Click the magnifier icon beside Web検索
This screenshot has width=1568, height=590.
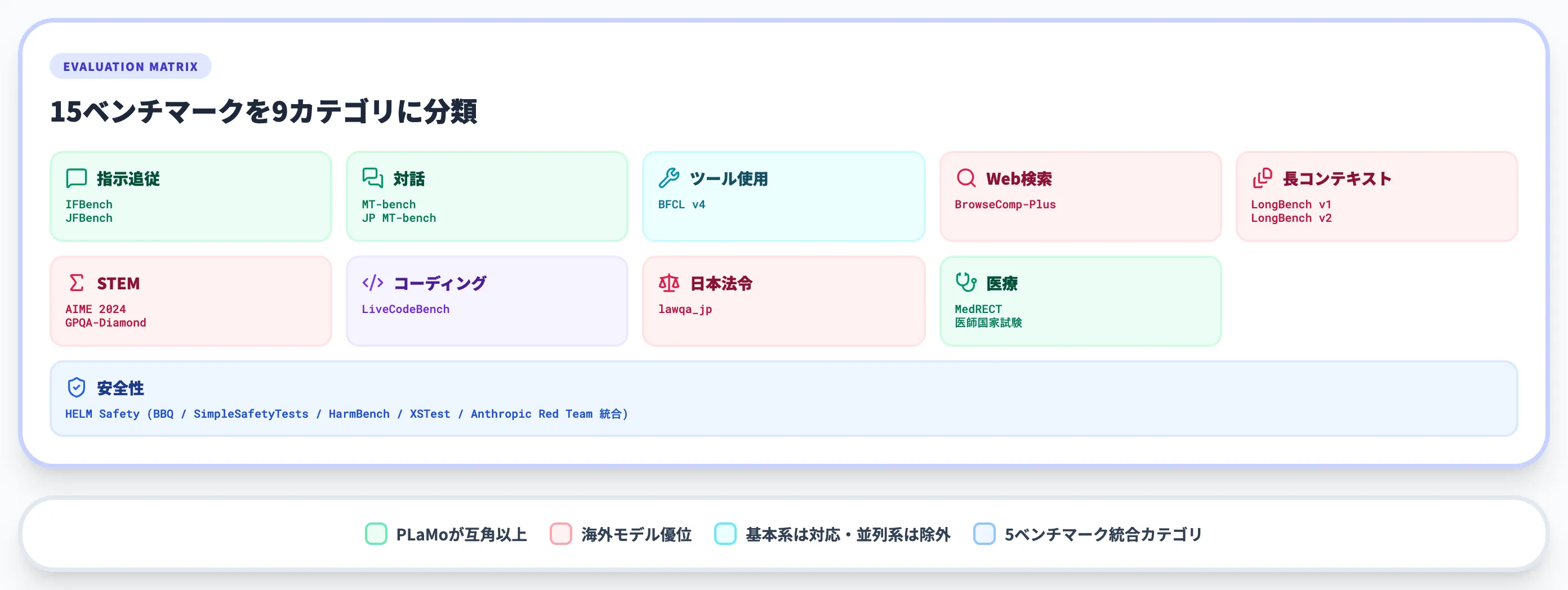coord(966,178)
